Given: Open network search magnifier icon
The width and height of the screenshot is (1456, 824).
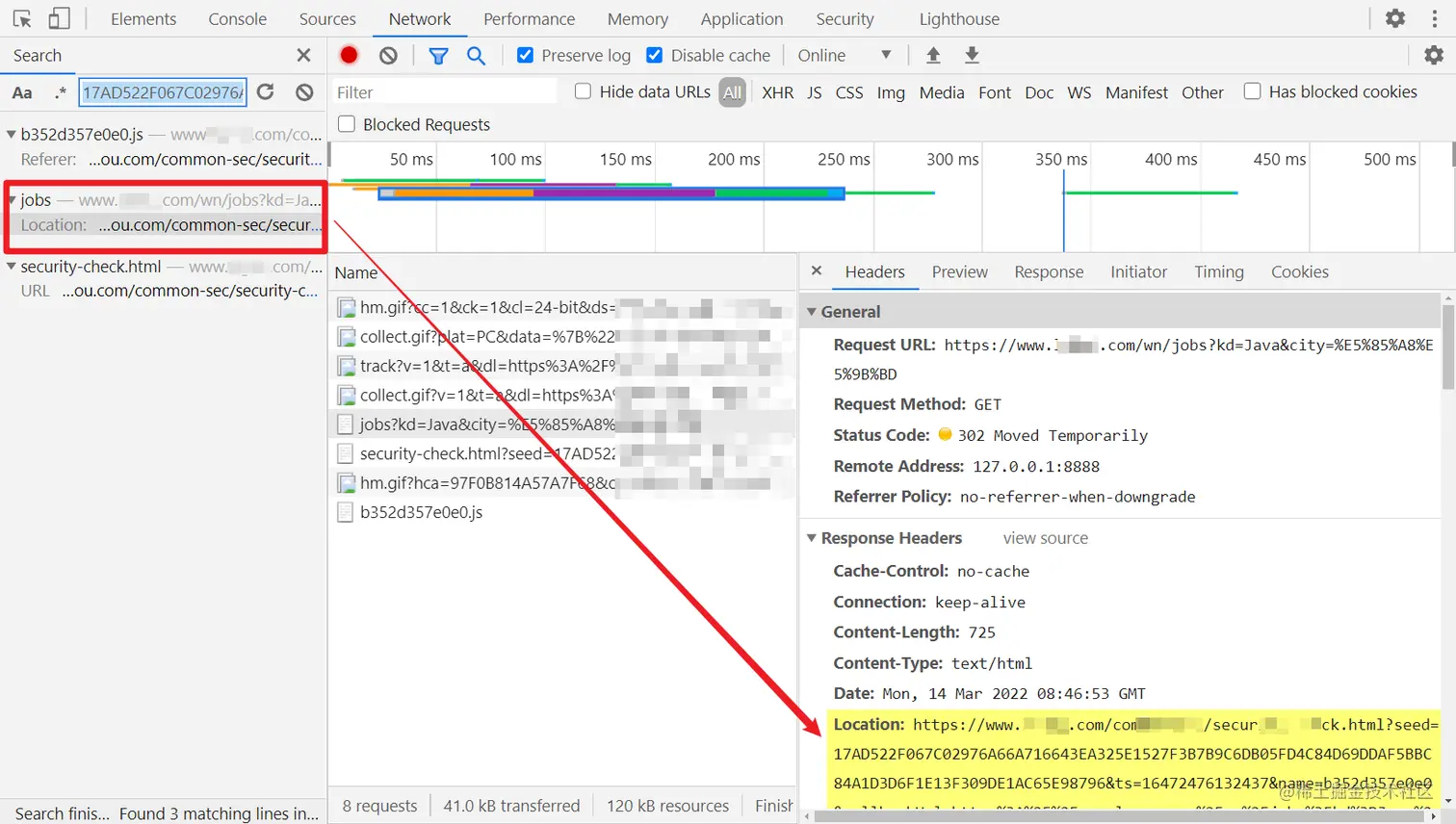Looking at the screenshot, I should (x=476, y=55).
